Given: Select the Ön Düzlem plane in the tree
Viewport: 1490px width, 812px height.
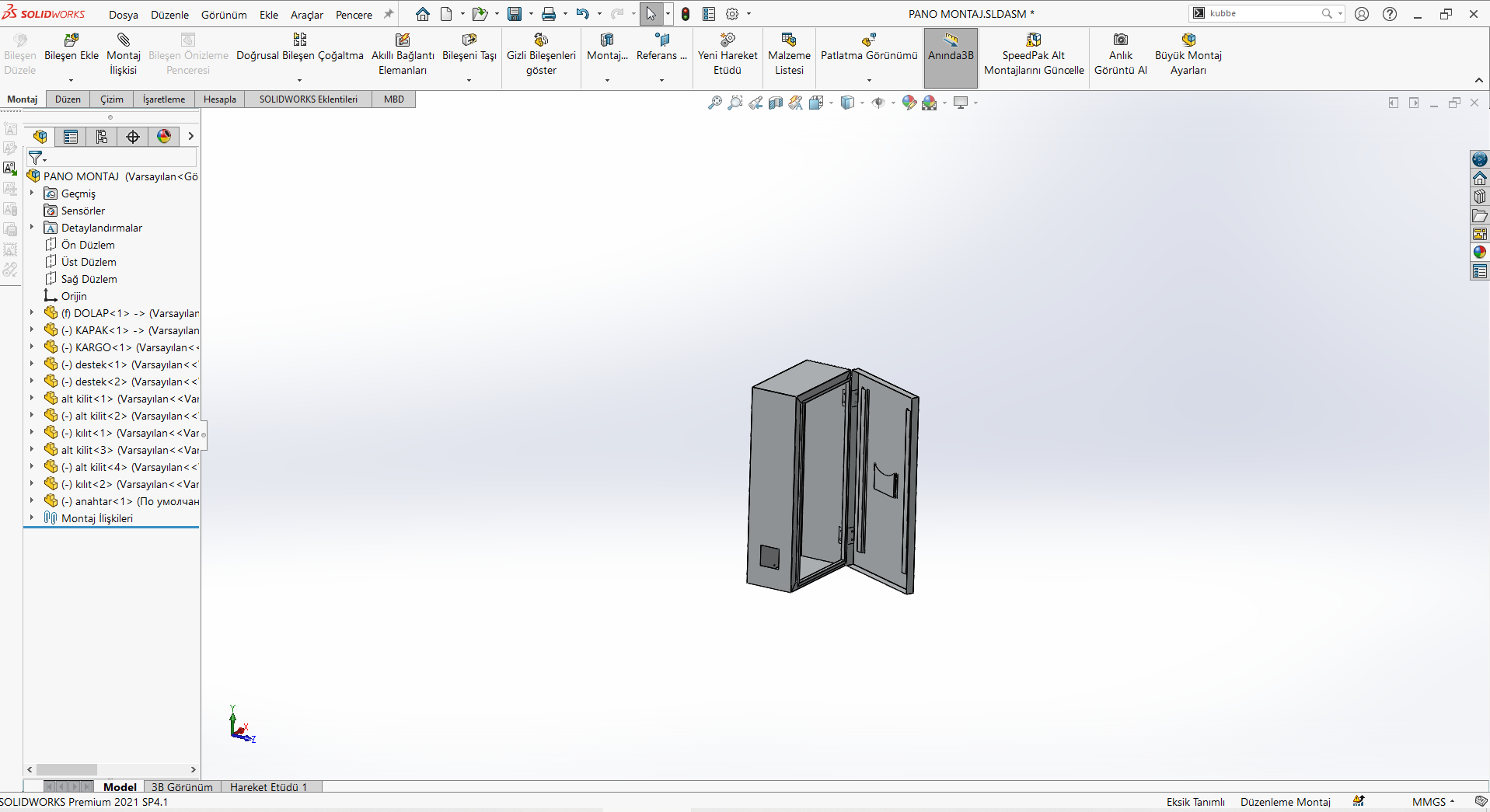Looking at the screenshot, I should pos(88,245).
